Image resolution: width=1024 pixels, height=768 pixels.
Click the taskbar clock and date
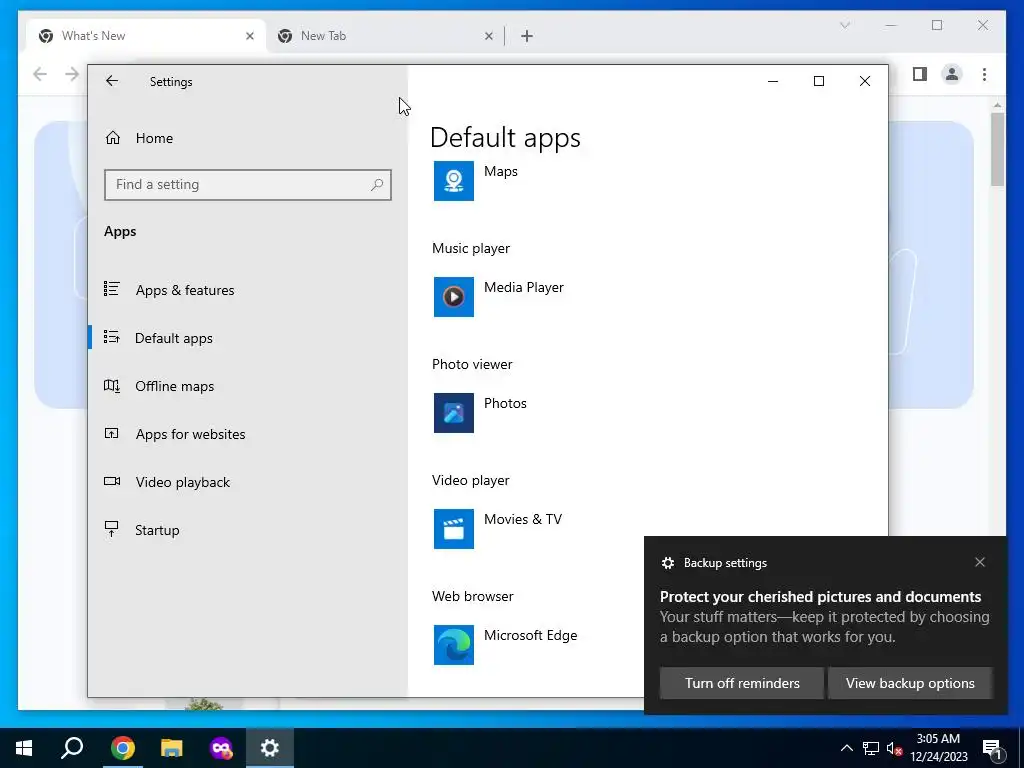tap(938, 748)
